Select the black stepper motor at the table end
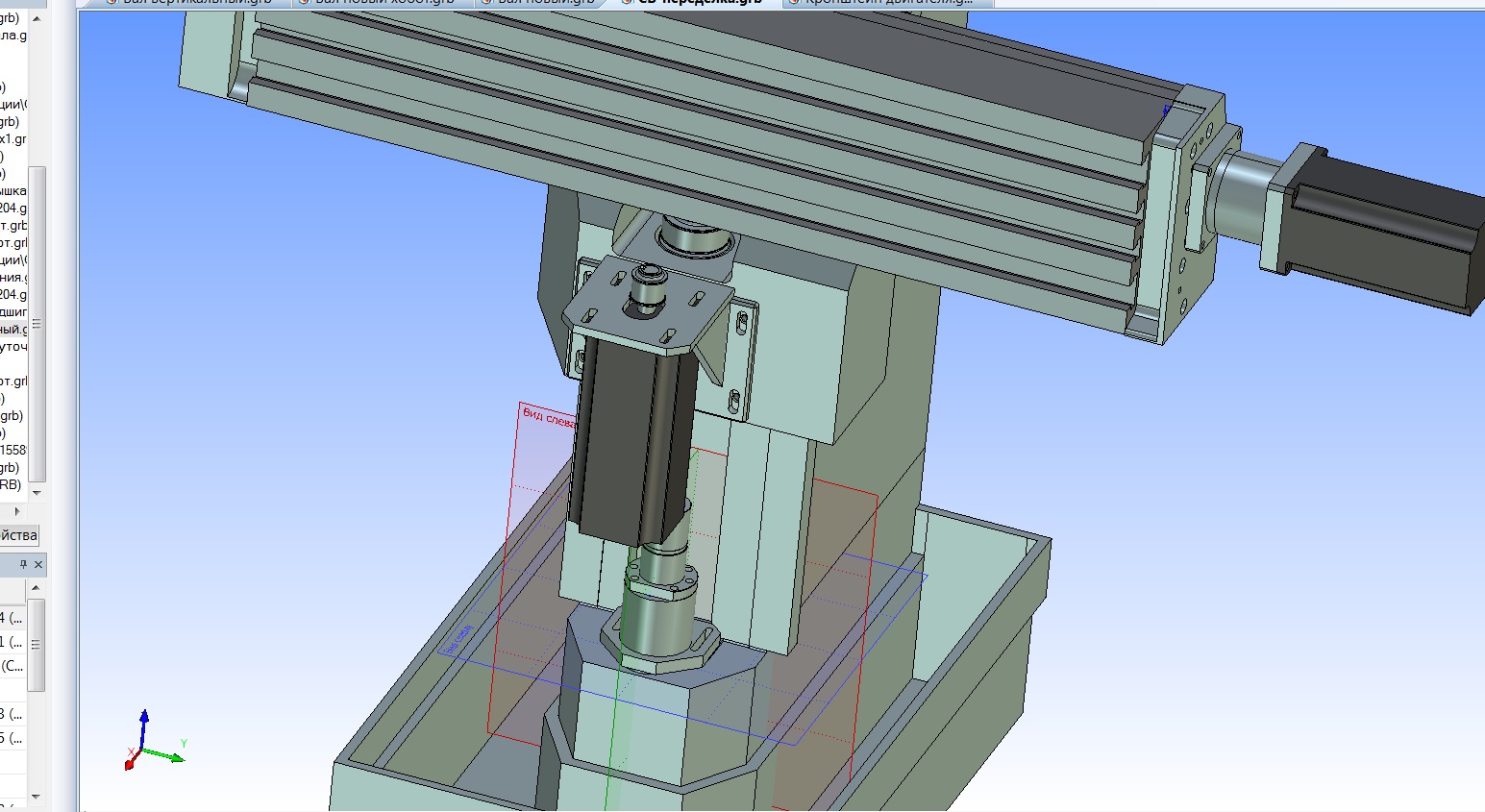1485x812 pixels. (1379, 231)
